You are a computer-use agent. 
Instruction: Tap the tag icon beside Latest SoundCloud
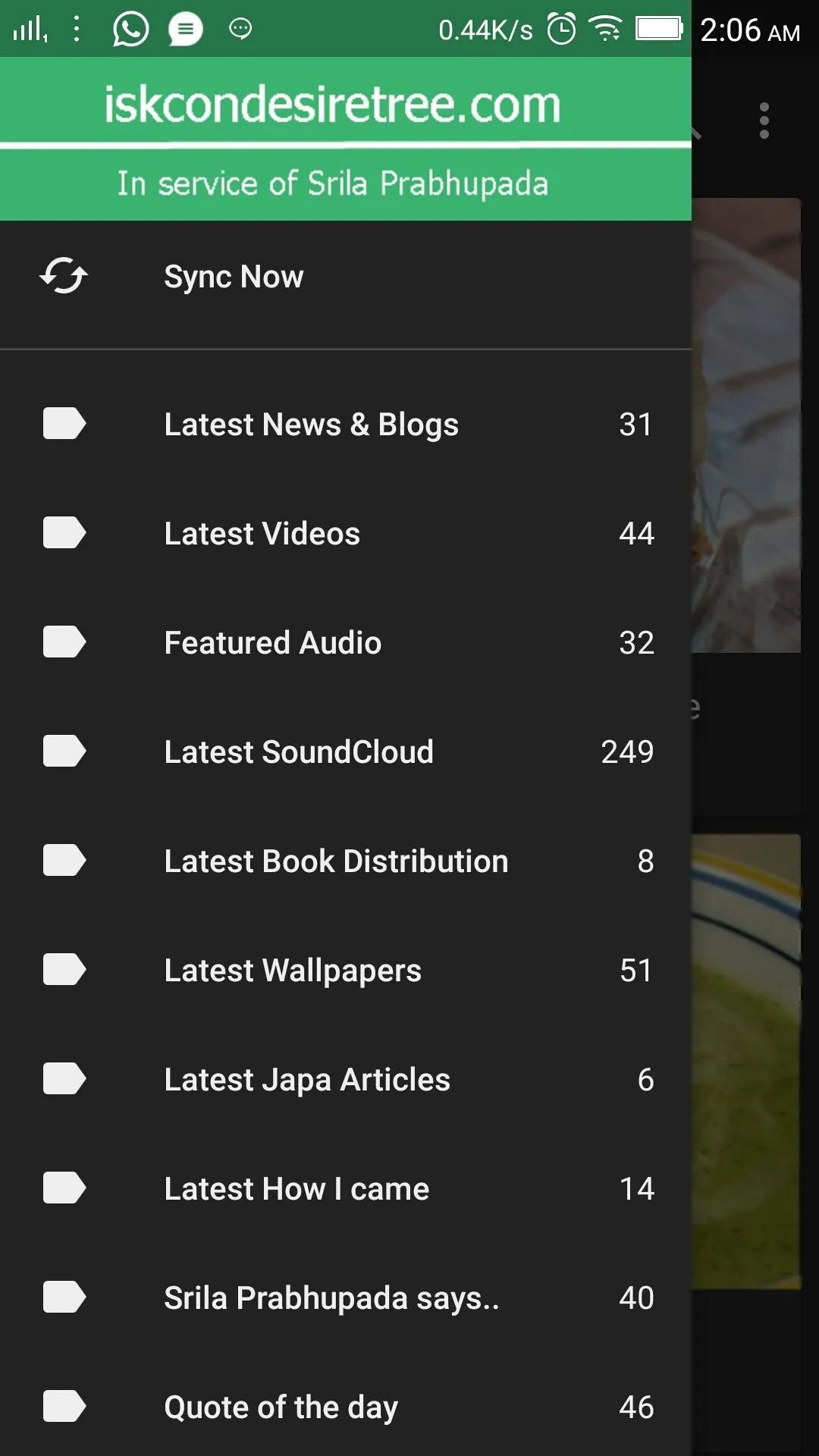pyautogui.click(x=64, y=752)
